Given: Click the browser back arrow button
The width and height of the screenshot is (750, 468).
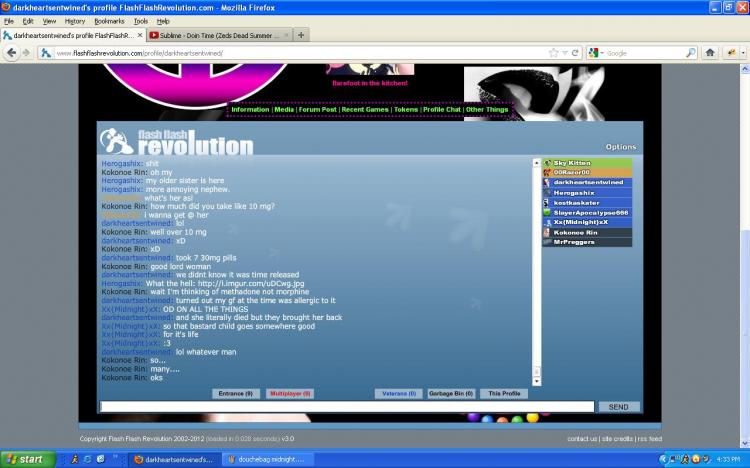Looking at the screenshot, I should [12, 52].
